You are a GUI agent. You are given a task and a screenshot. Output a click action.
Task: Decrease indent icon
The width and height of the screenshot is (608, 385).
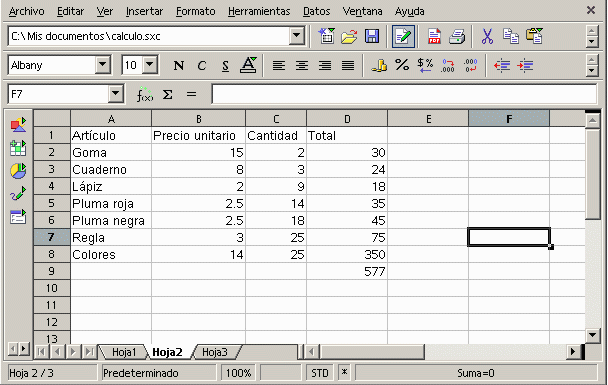502,65
